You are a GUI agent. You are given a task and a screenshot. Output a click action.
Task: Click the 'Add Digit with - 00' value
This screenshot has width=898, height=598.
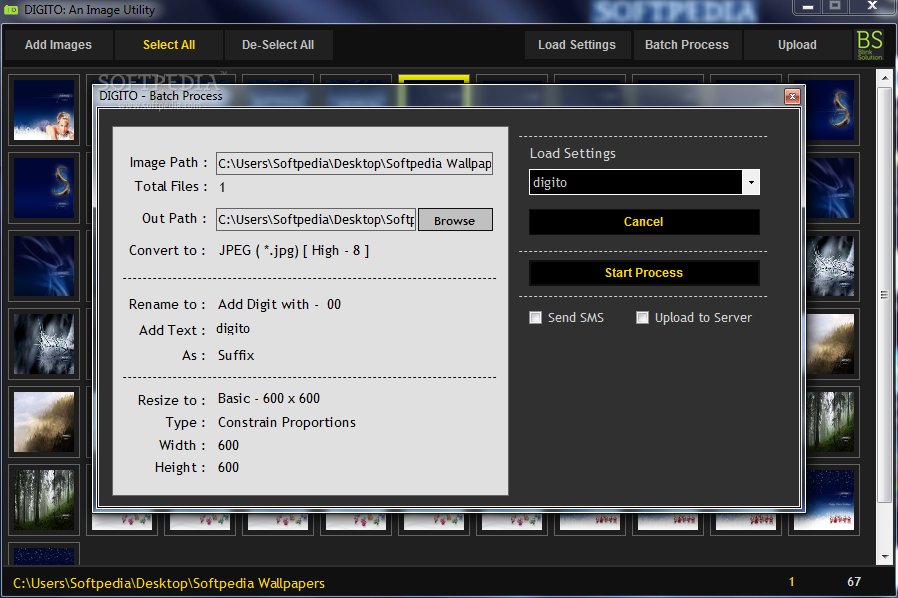[x=279, y=304]
